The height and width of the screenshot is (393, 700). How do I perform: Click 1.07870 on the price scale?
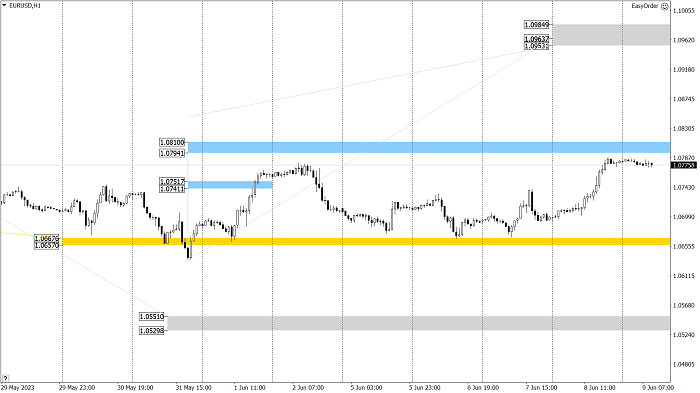point(684,158)
